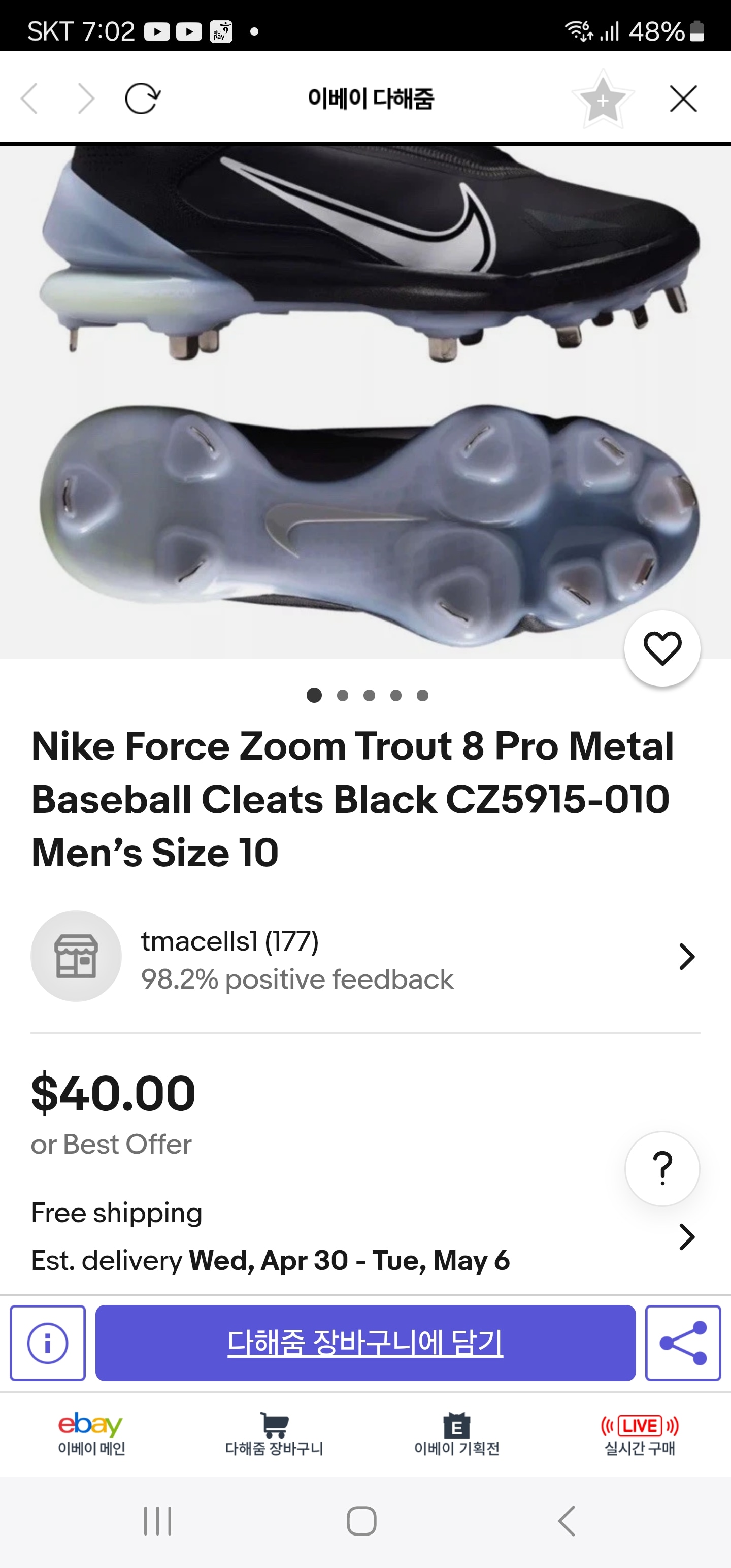Add page to favorites with star icon
This screenshot has width=731, height=1568.
click(x=603, y=99)
